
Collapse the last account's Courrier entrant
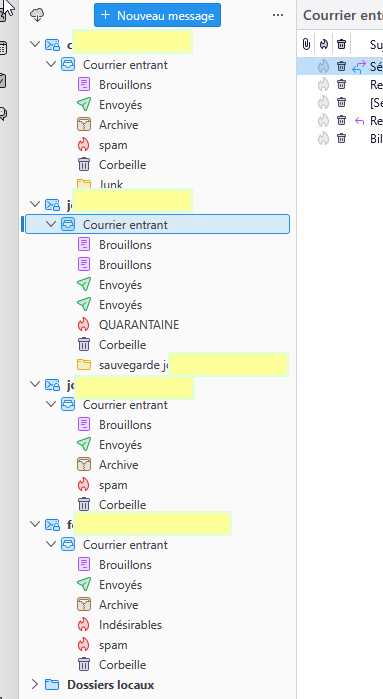pos(51,544)
